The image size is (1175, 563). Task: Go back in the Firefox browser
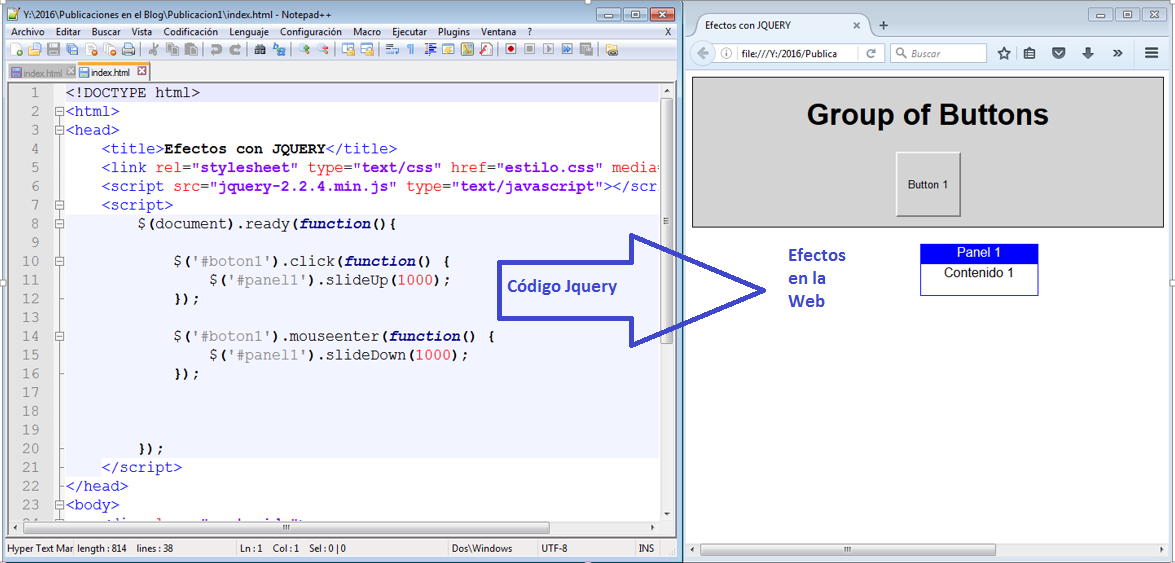(702, 53)
